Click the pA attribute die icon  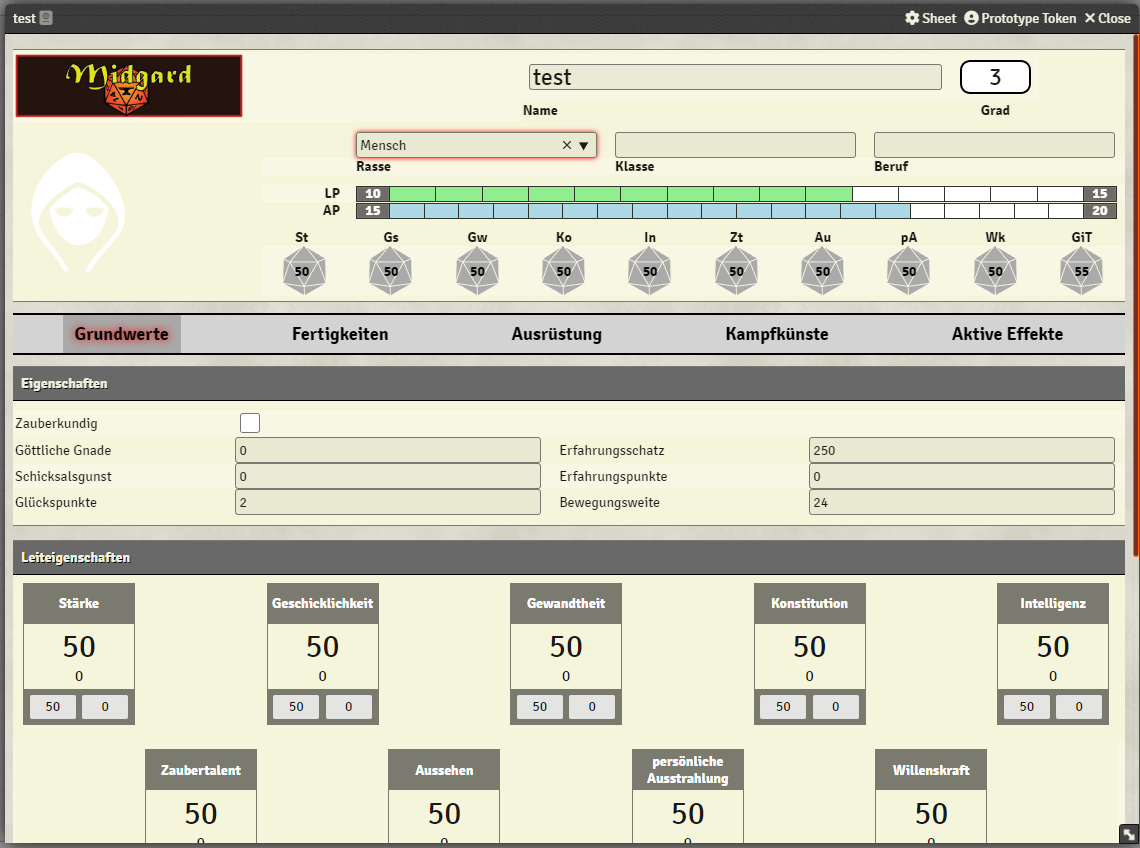(x=909, y=271)
